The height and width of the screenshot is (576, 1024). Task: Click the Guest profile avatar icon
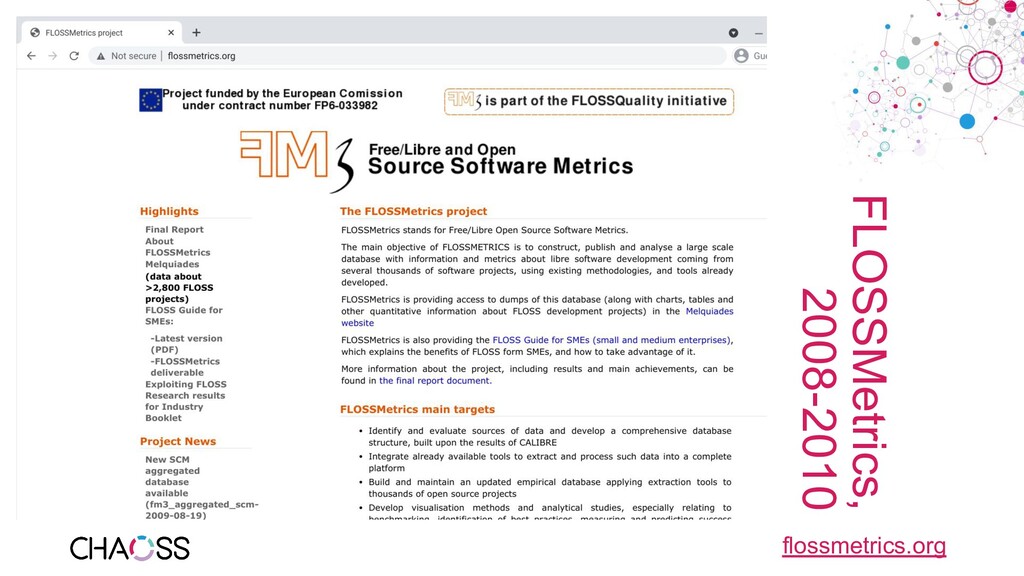point(741,56)
